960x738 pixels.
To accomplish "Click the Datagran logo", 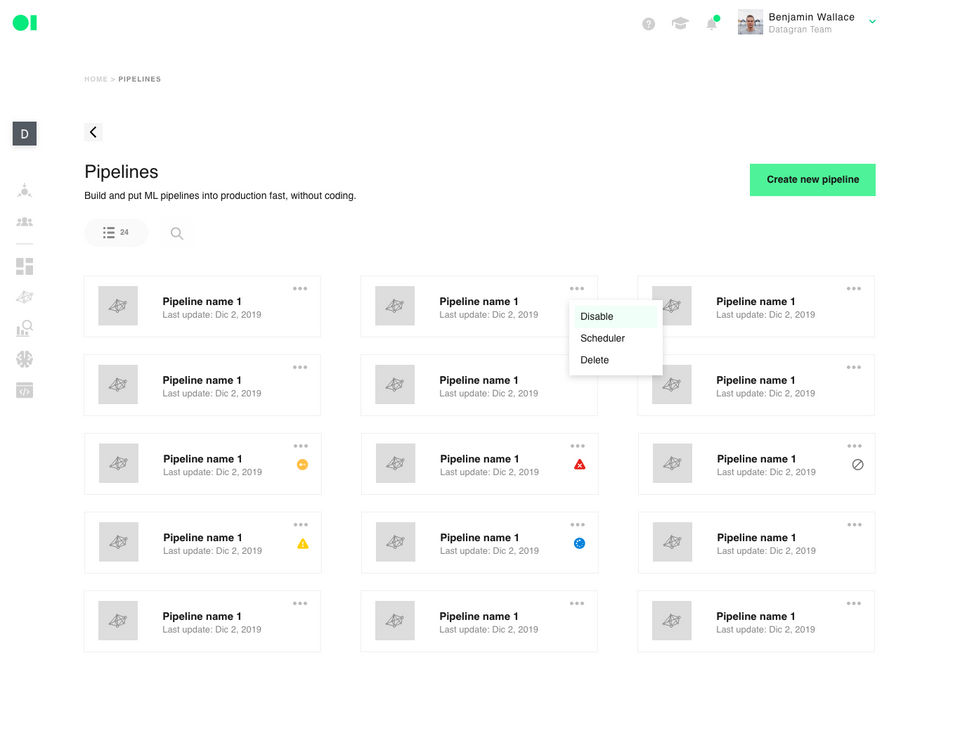I will tap(25, 22).
